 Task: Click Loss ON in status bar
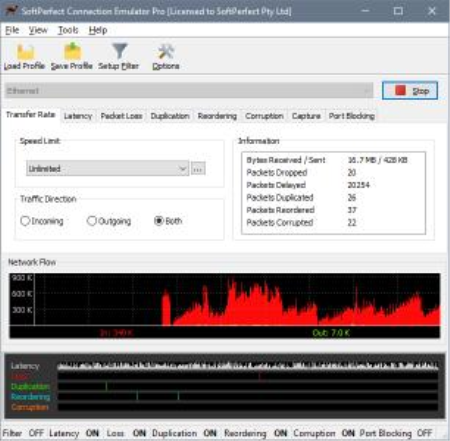tap(126, 433)
